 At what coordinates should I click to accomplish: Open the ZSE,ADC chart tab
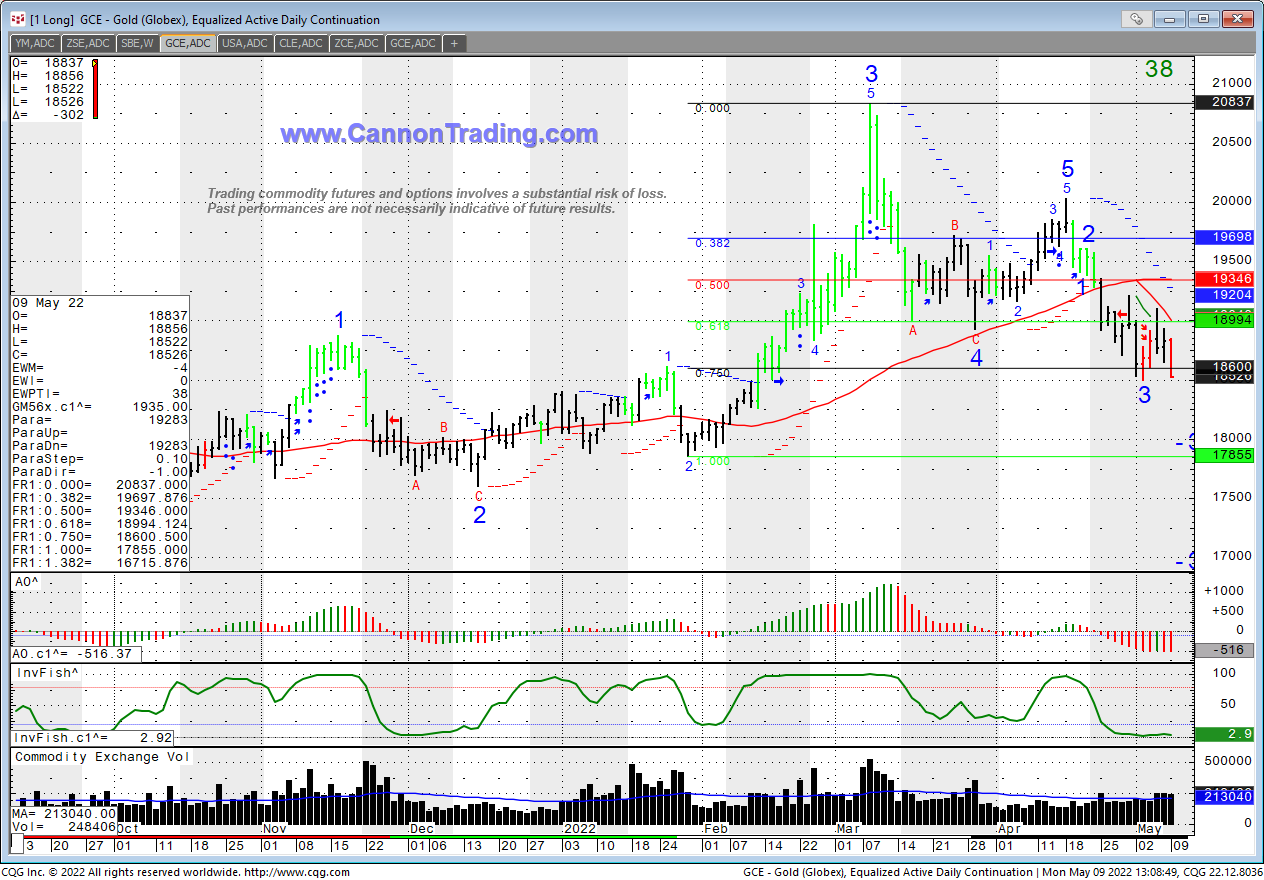tap(87, 43)
